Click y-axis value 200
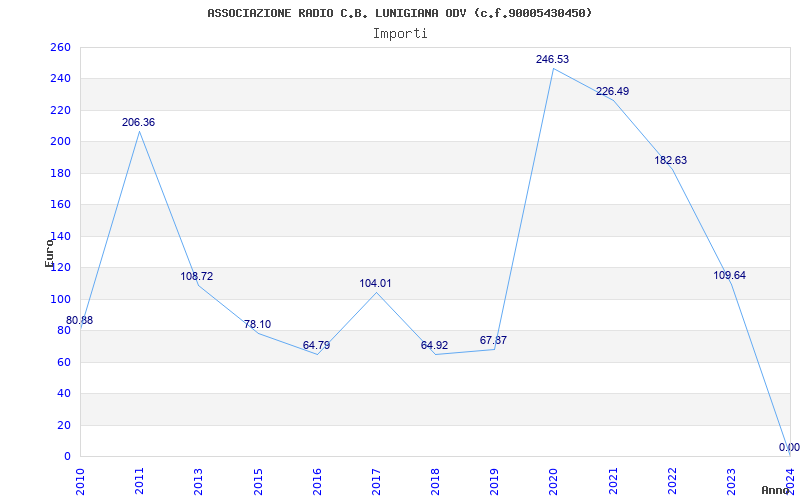The height and width of the screenshot is (500, 800). (x=60, y=141)
